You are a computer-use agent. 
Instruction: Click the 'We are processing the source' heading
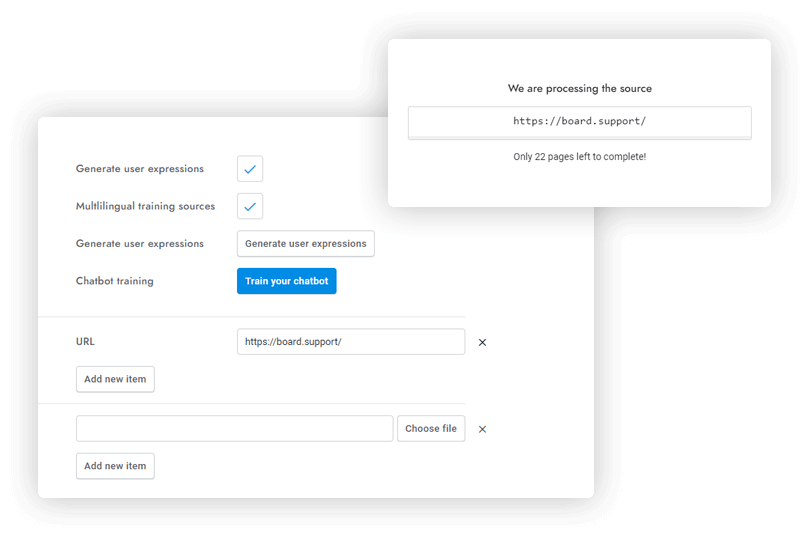(x=579, y=89)
